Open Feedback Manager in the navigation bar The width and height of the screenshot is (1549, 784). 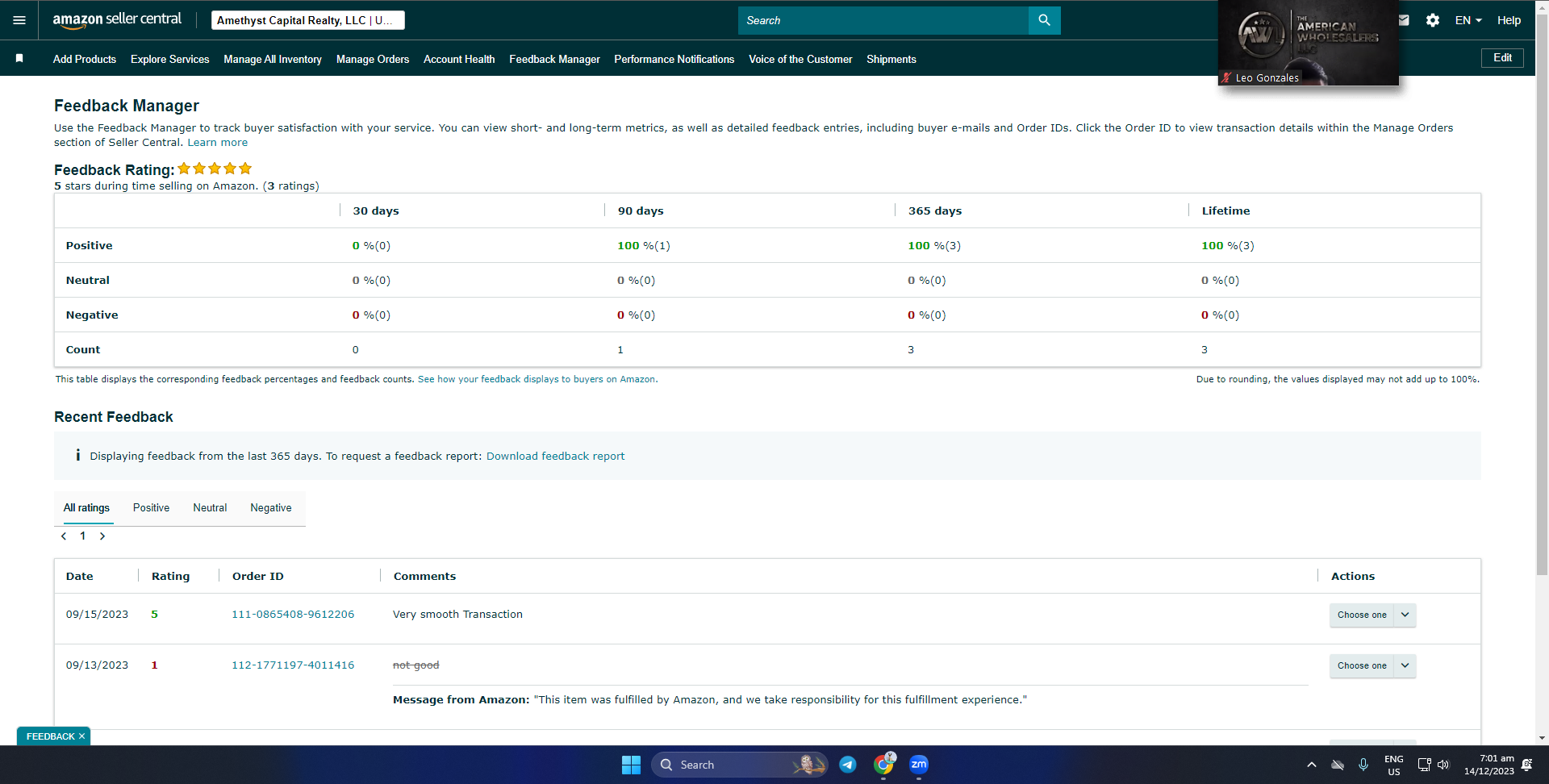[x=554, y=59]
